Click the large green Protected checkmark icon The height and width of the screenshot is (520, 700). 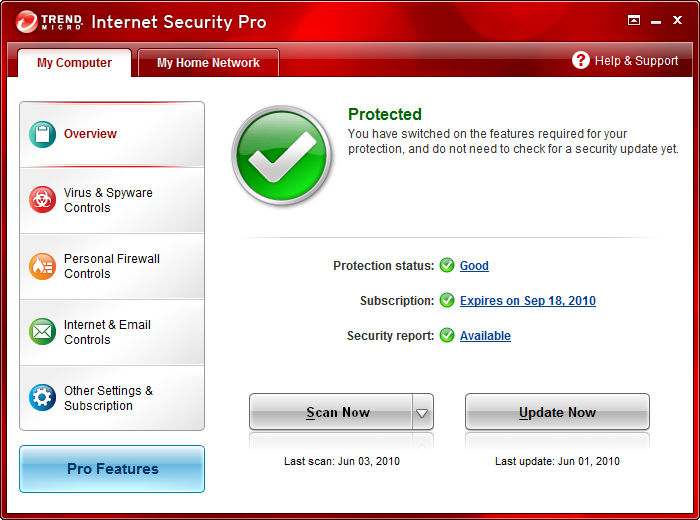point(282,156)
